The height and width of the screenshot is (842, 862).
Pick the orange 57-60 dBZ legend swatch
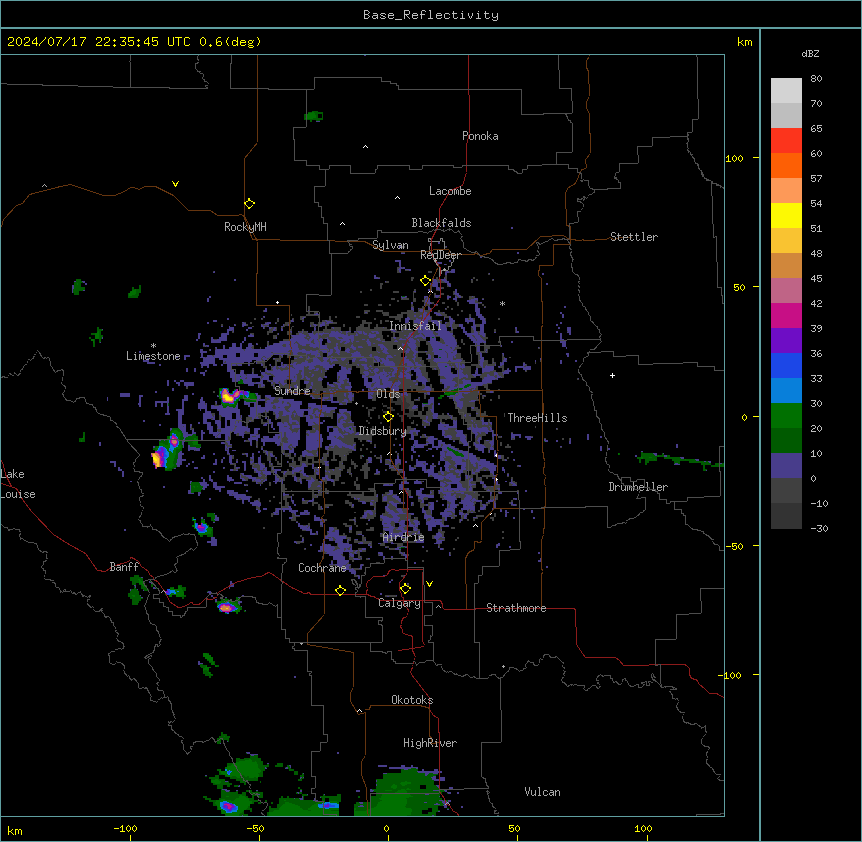pyautogui.click(x=786, y=165)
